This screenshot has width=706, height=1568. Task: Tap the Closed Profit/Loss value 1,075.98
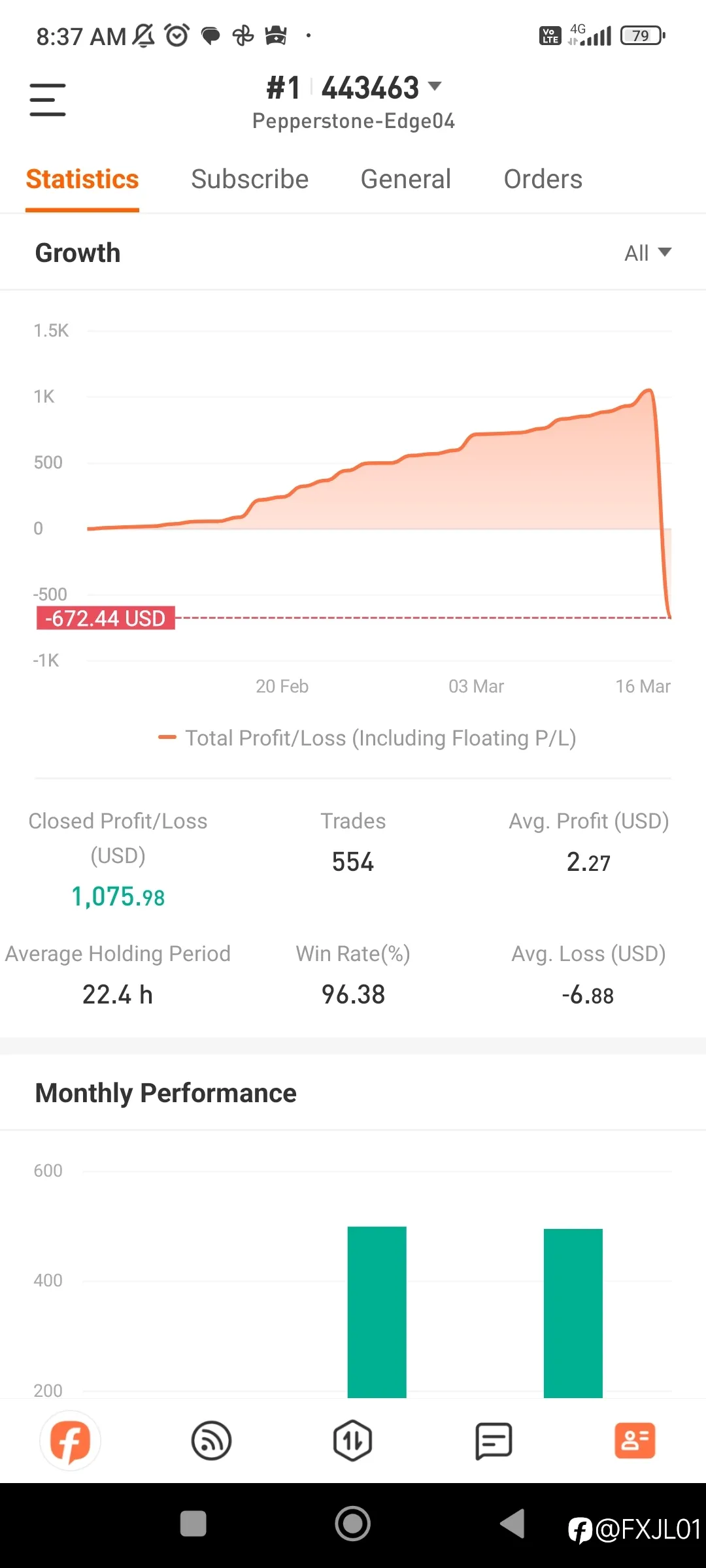point(118,897)
